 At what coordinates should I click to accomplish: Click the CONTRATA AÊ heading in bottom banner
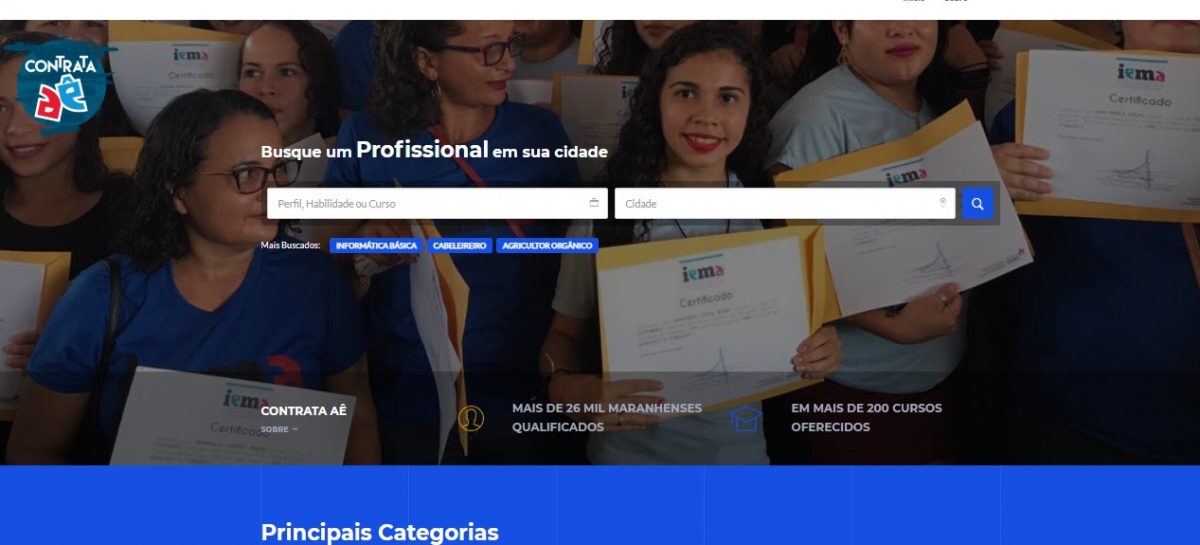tap(304, 410)
